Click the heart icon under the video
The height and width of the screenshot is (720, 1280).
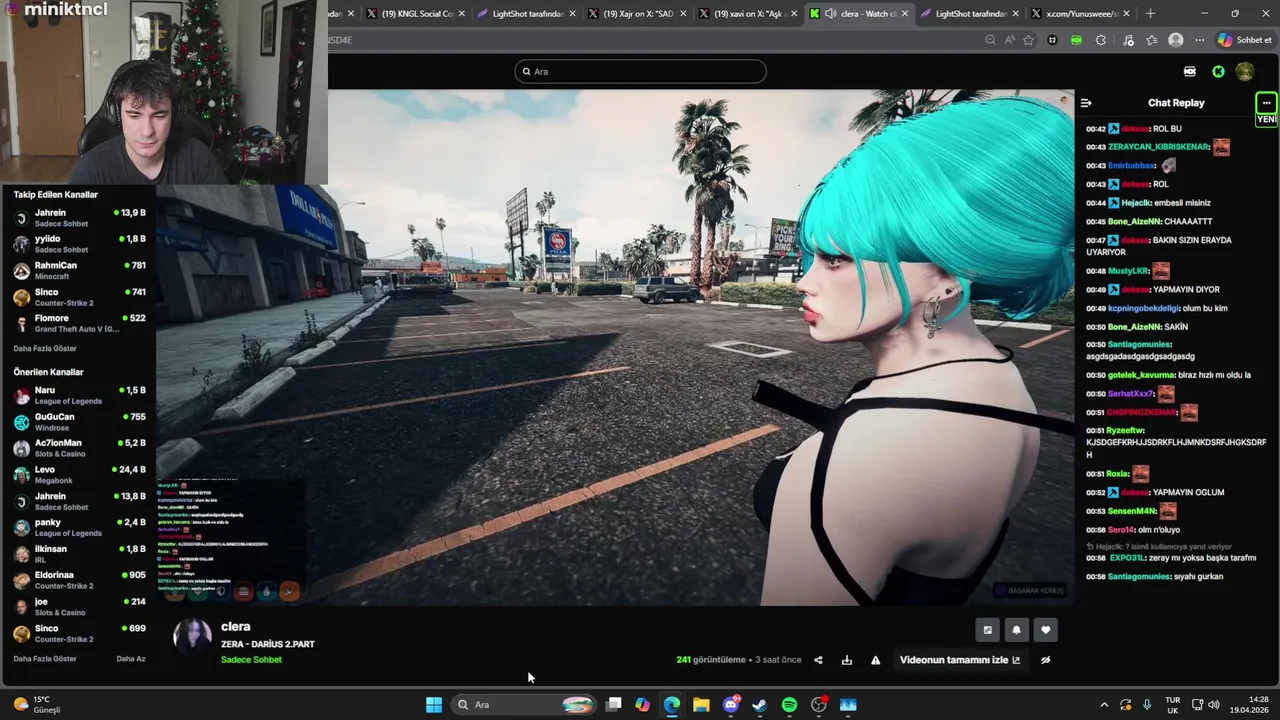pyautogui.click(x=1046, y=630)
